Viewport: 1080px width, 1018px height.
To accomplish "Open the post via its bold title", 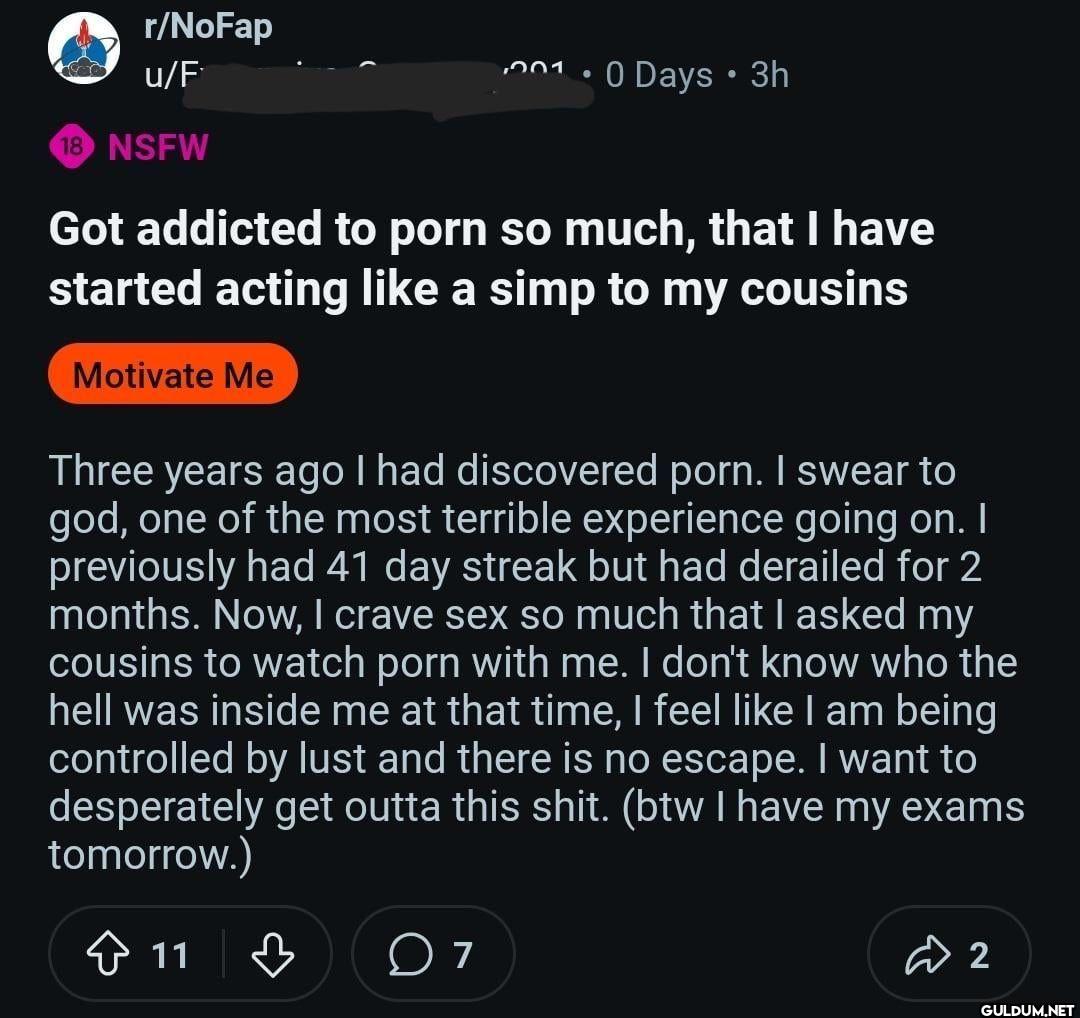I will [490, 258].
